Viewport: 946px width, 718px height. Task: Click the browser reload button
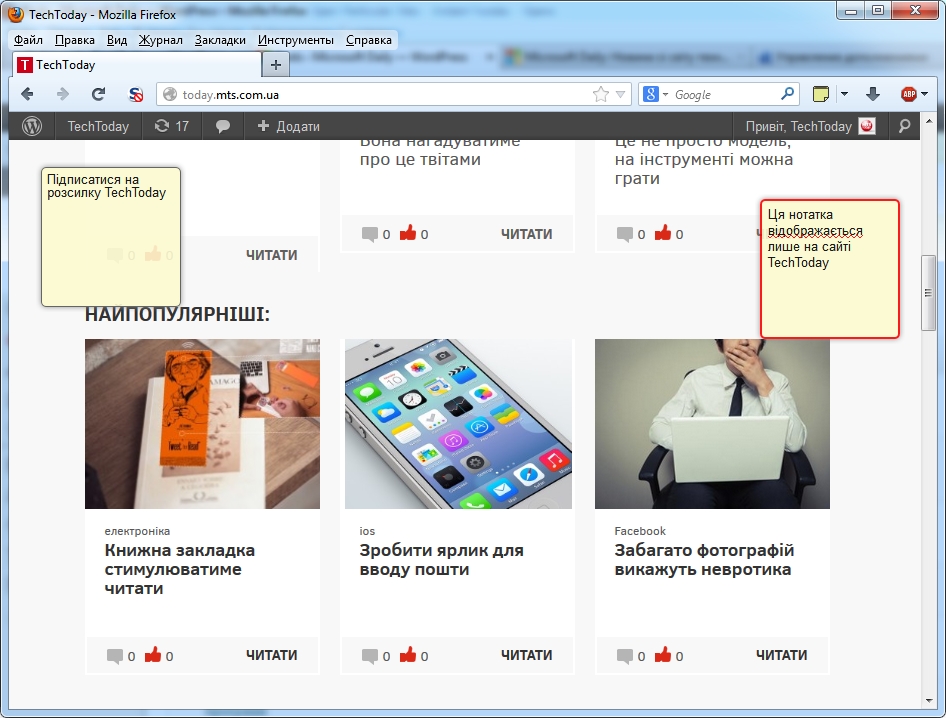tap(98, 94)
